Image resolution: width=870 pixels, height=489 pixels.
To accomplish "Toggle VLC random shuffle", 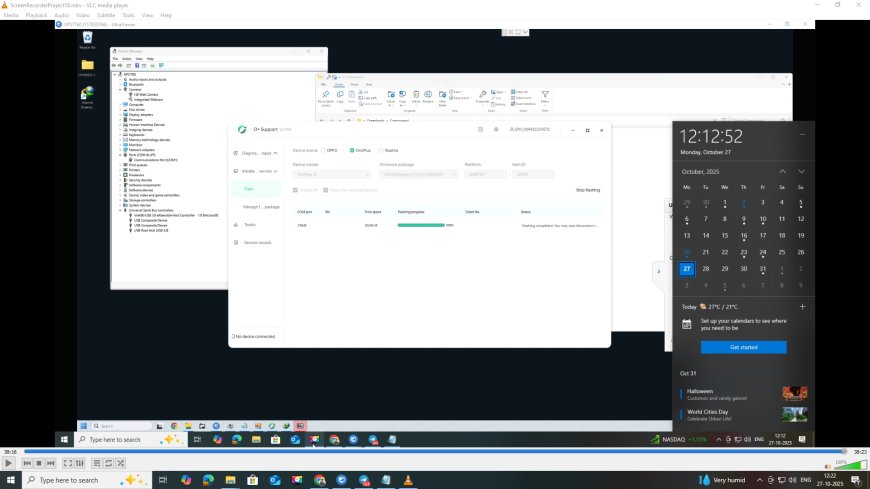I will pyautogui.click(x=120, y=463).
